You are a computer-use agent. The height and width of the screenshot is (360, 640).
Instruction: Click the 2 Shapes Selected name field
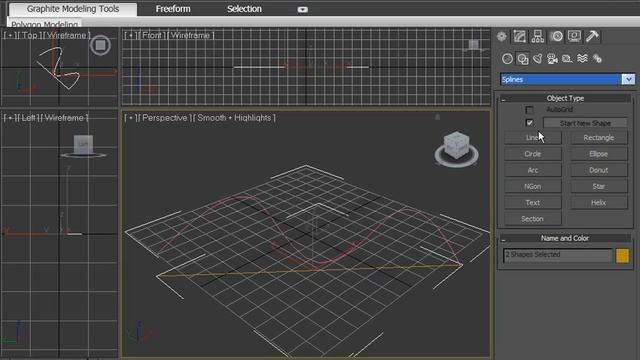(x=558, y=255)
